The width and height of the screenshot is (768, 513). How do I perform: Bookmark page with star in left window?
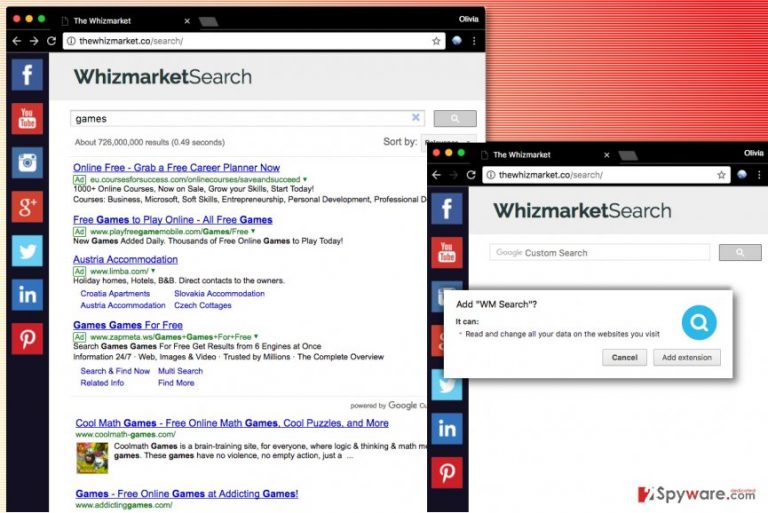(x=436, y=41)
